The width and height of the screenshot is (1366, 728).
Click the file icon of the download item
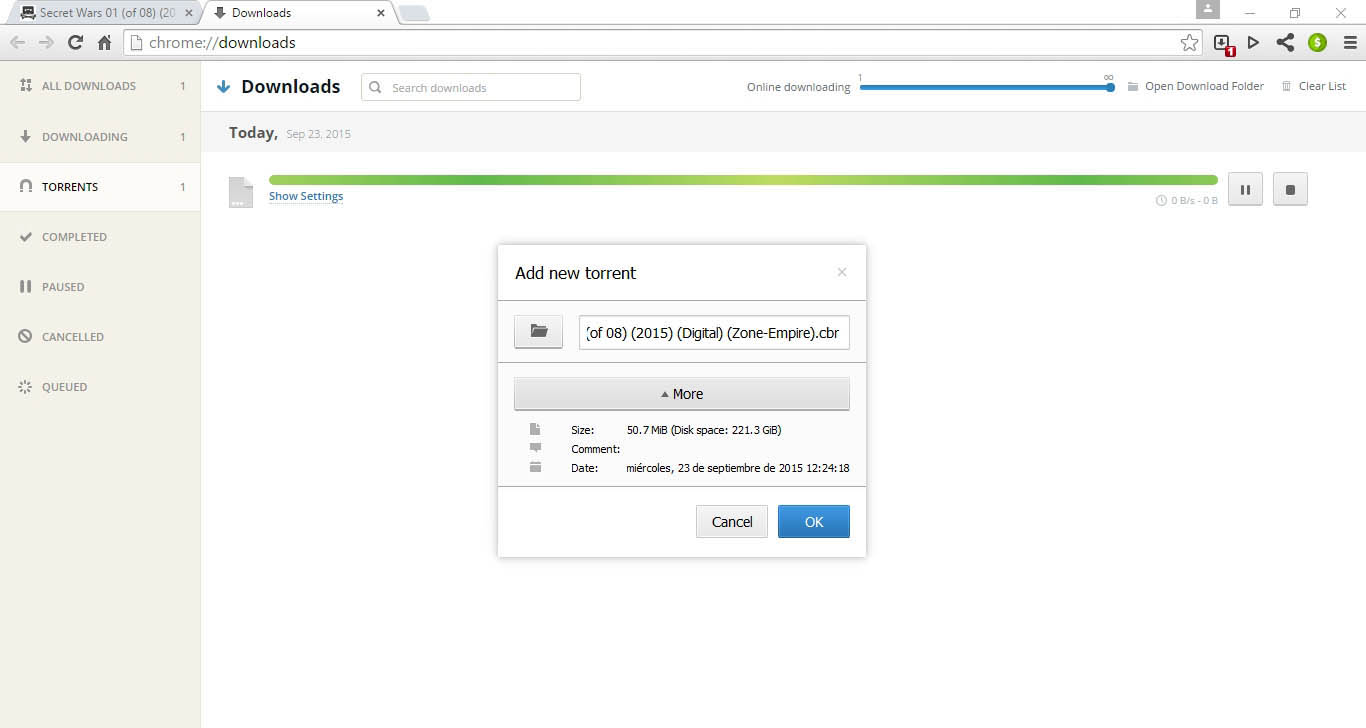click(241, 191)
